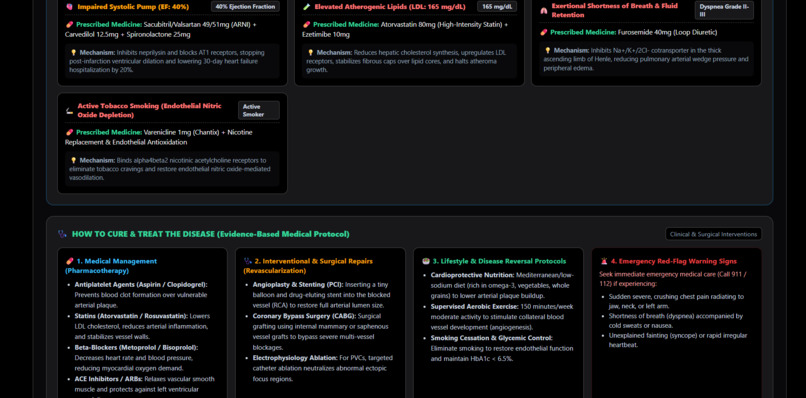
Task: Click the Cardioprotective Nutrition item
Action: (502, 285)
